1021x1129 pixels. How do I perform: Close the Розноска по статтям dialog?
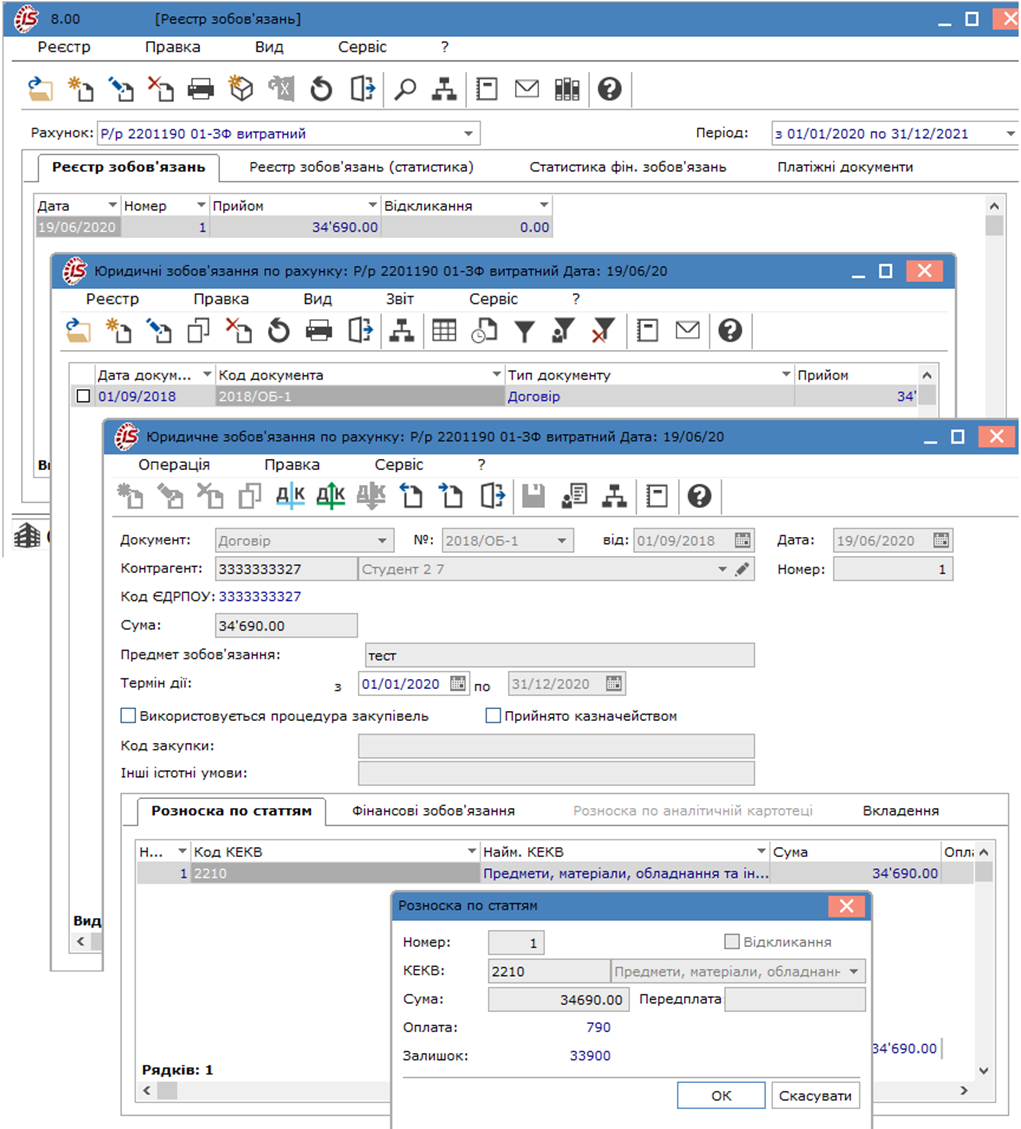point(846,906)
